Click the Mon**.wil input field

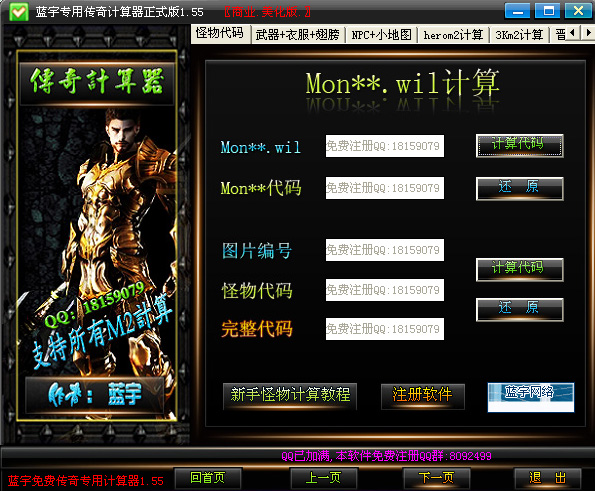coord(384,146)
